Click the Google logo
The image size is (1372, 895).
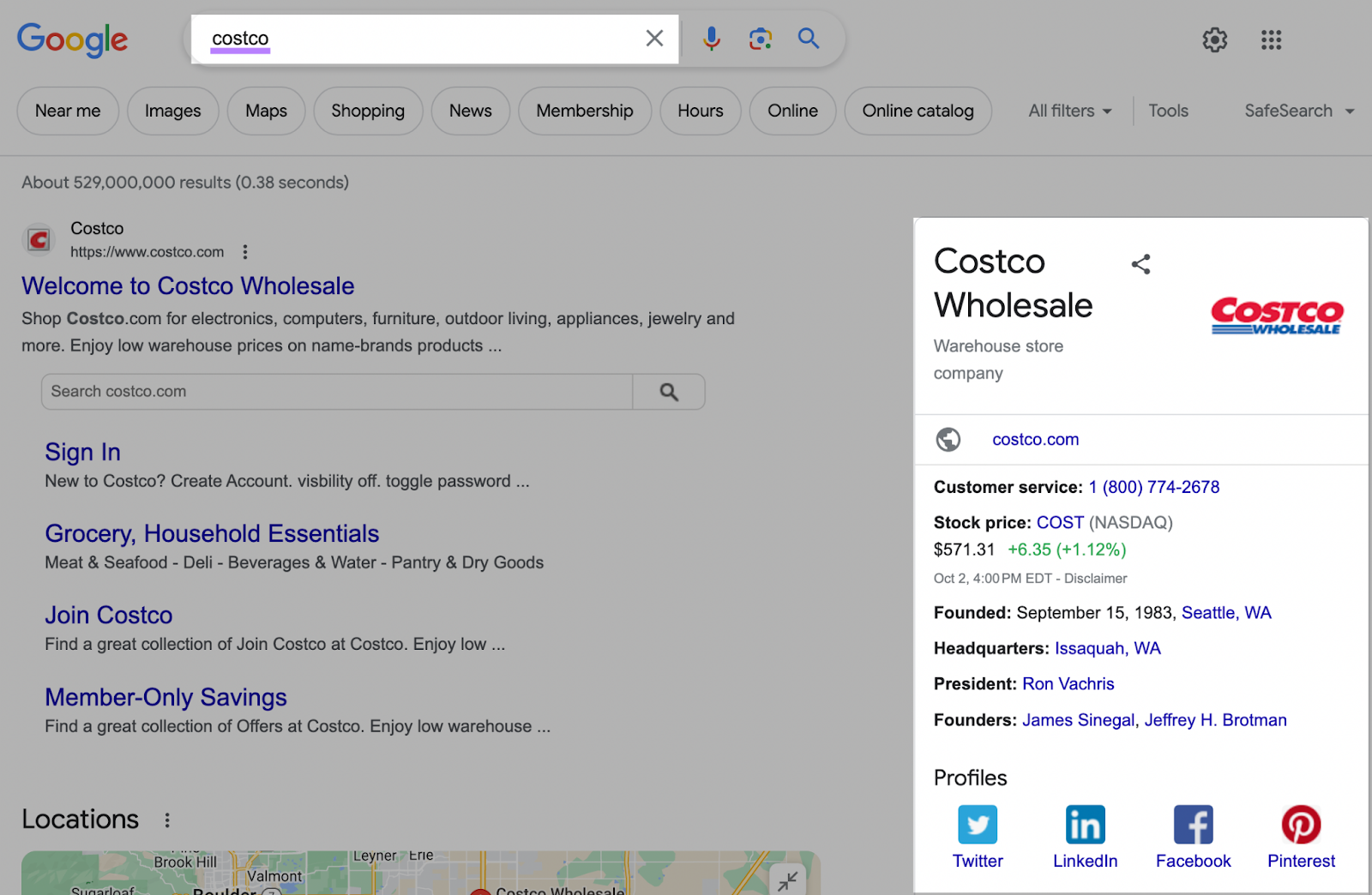(72, 39)
